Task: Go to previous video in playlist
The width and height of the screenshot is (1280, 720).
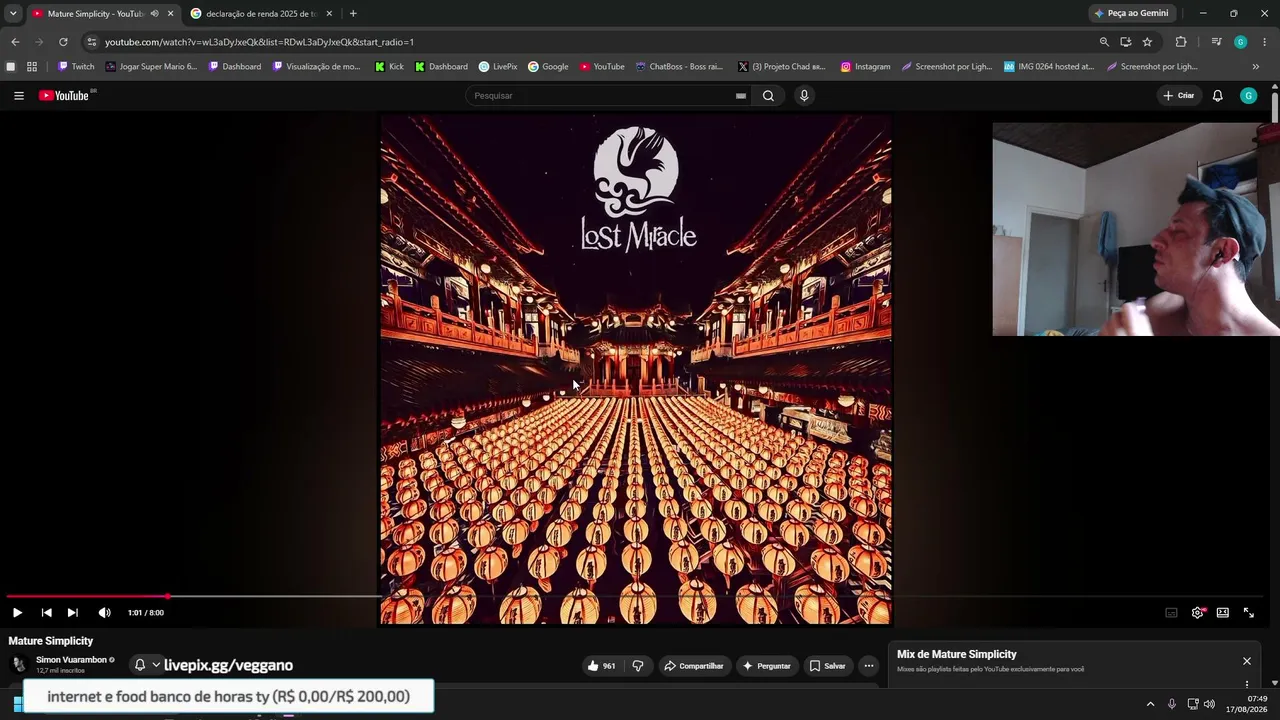Action: click(46, 612)
